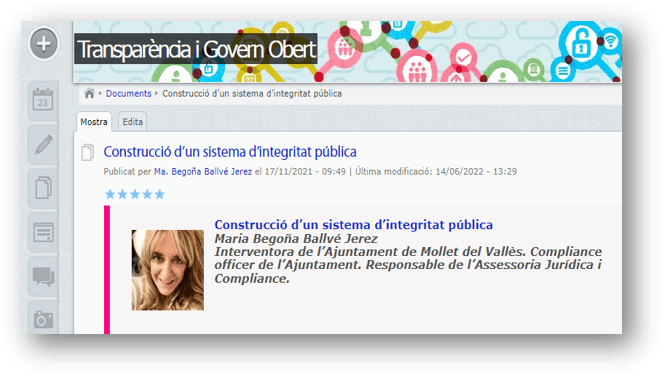The width and height of the screenshot is (664, 376).
Task: Rate the document with the first star
Action: click(110, 194)
